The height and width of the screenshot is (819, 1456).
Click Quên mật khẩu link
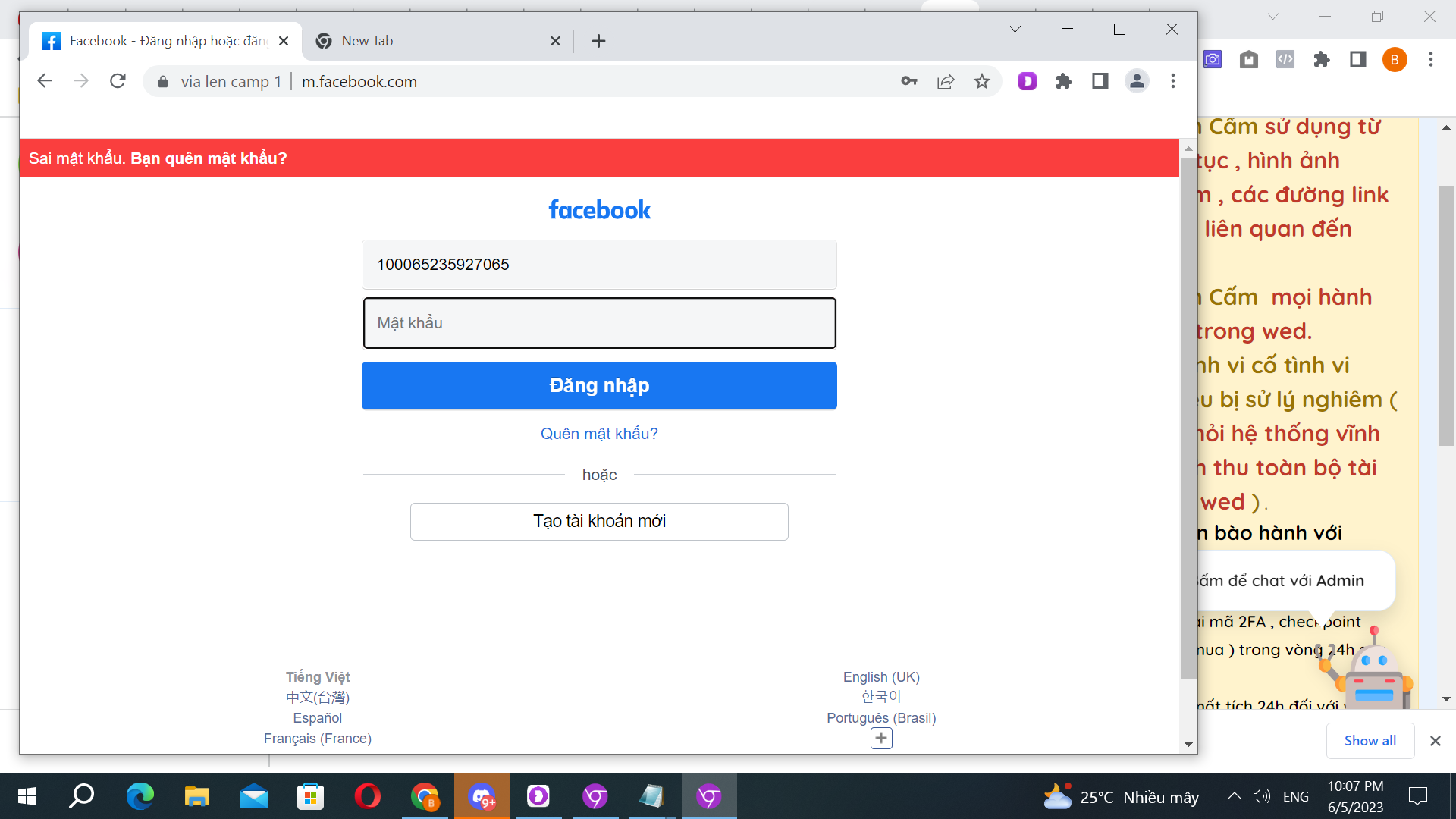pyautogui.click(x=599, y=433)
